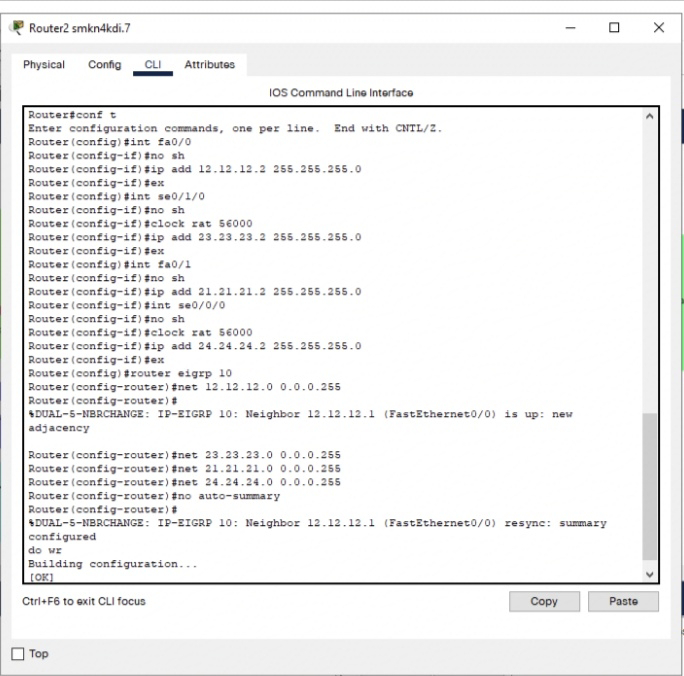
Task: Click the 'ip add 23.23.23.2' line
Action: (195, 237)
